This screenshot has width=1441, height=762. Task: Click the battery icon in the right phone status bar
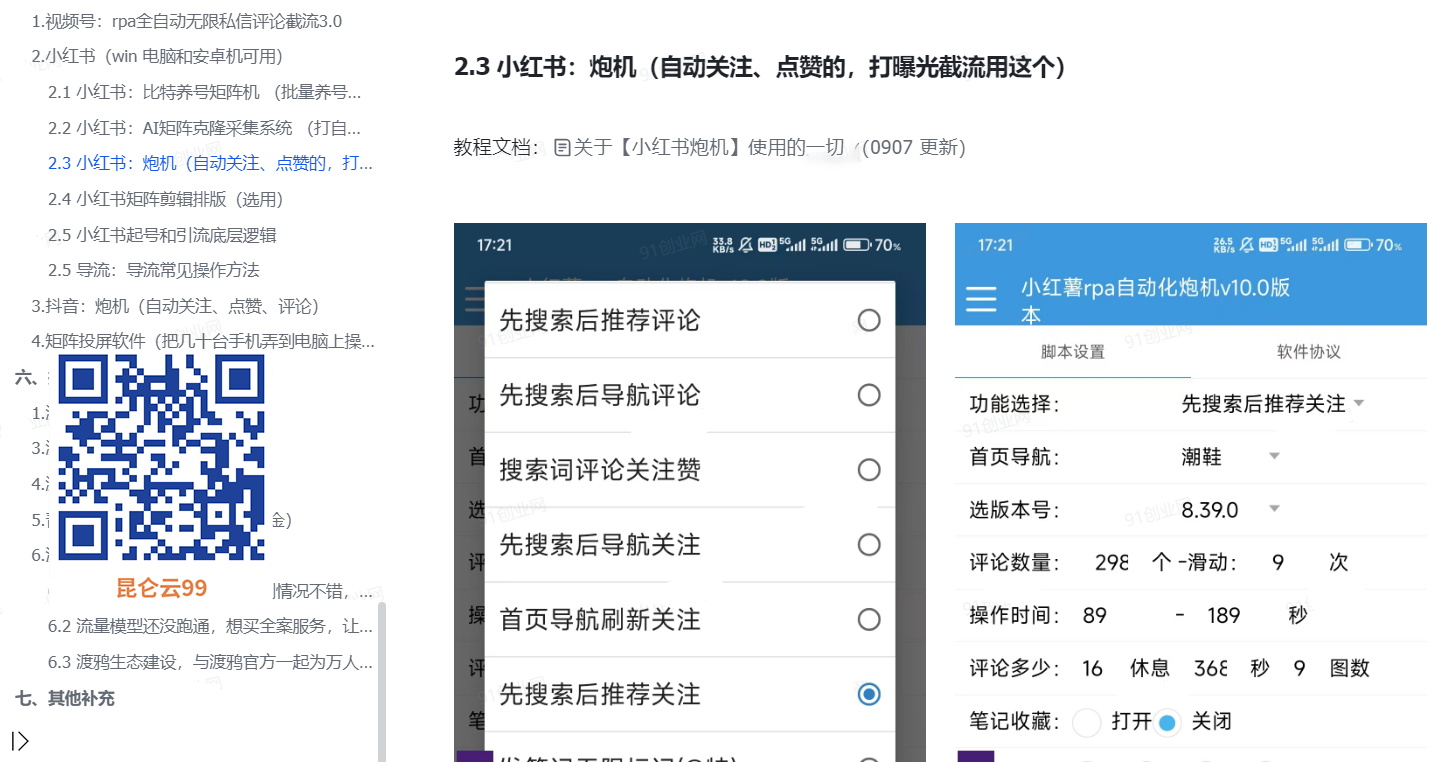click(1357, 245)
